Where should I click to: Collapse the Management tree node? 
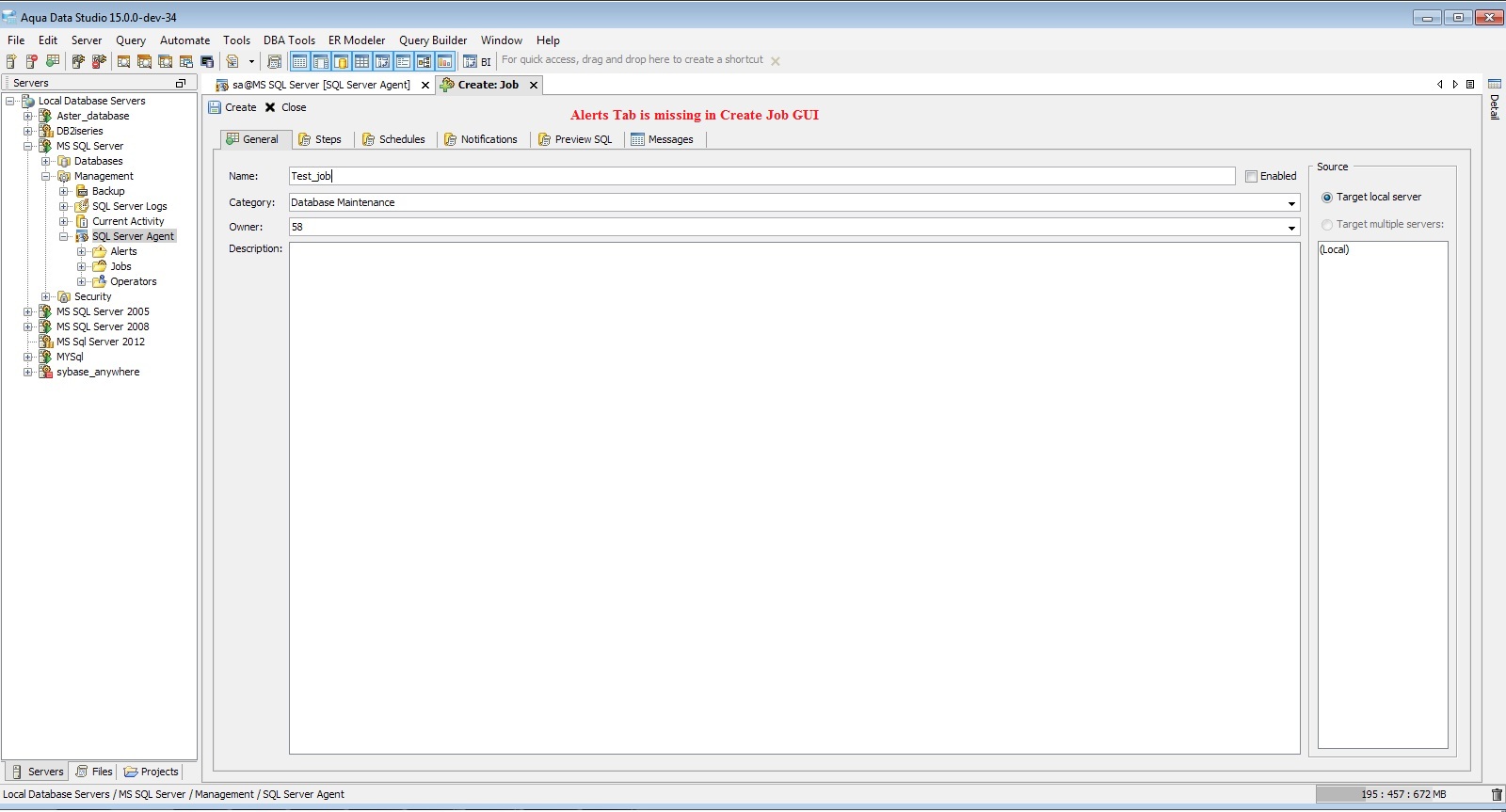point(46,176)
